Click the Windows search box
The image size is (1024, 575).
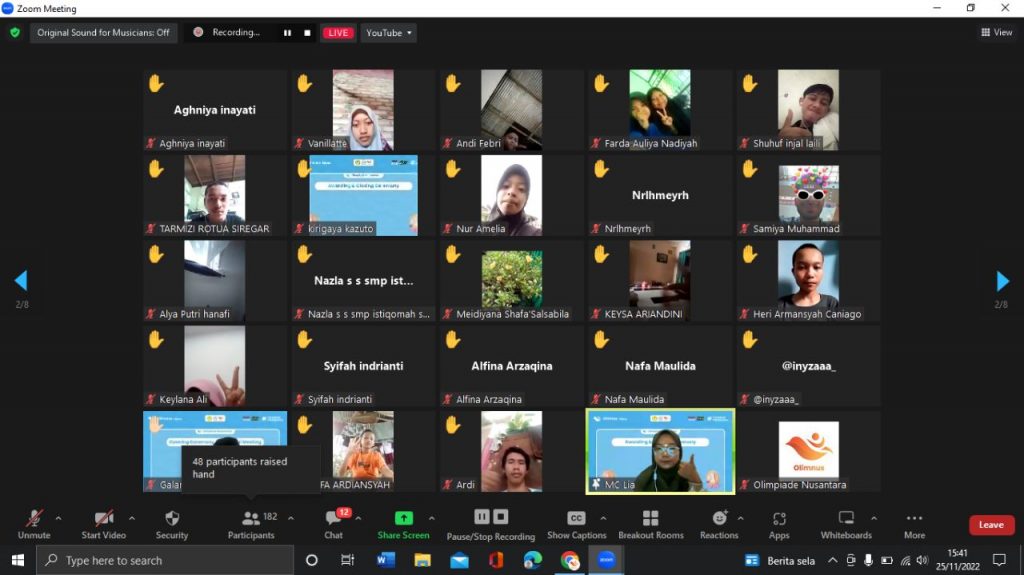[165, 561]
